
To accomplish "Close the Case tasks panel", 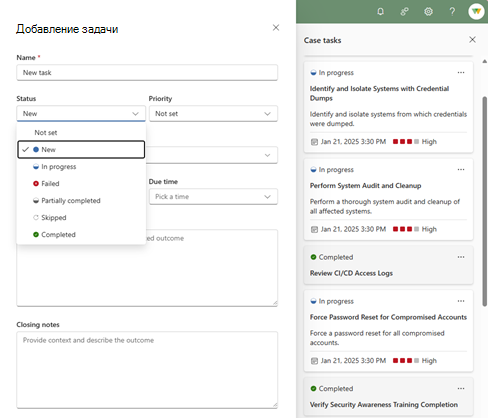I will [472, 40].
